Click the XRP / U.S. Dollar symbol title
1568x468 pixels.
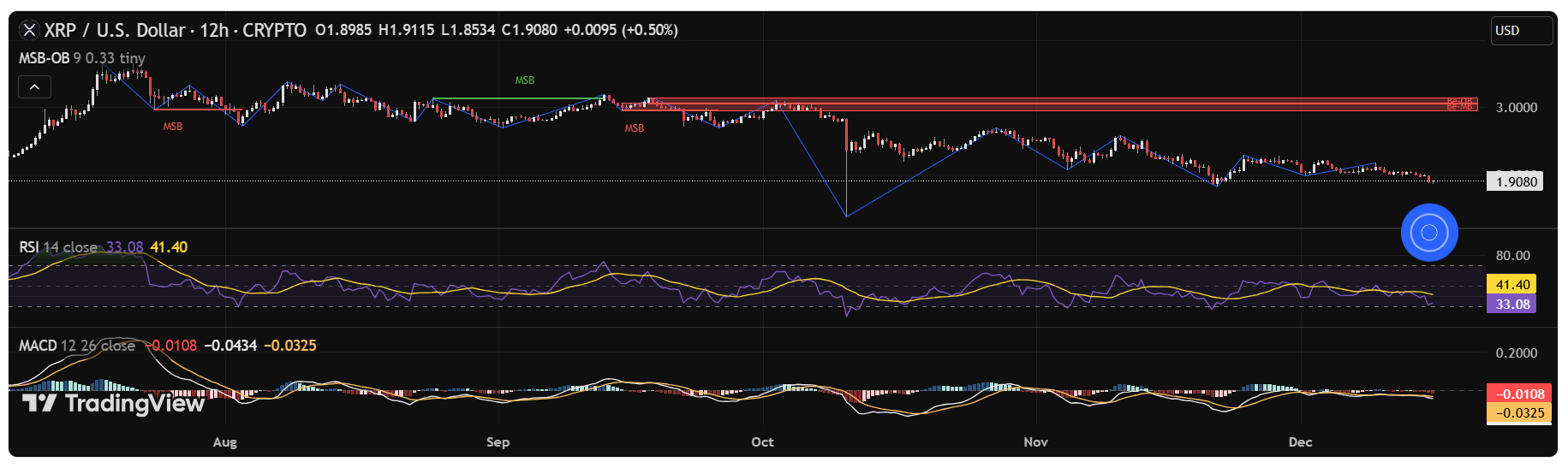pyautogui.click(x=115, y=30)
